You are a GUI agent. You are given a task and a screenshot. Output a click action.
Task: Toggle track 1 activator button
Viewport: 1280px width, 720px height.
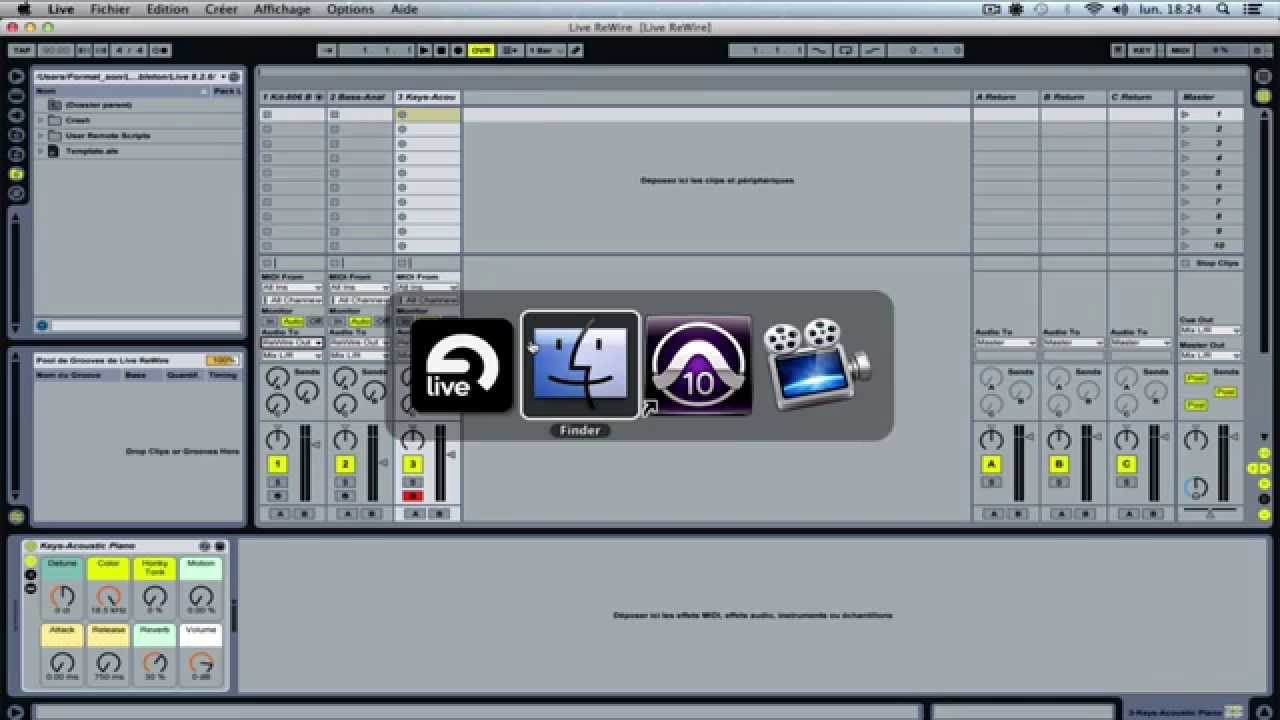[278, 464]
